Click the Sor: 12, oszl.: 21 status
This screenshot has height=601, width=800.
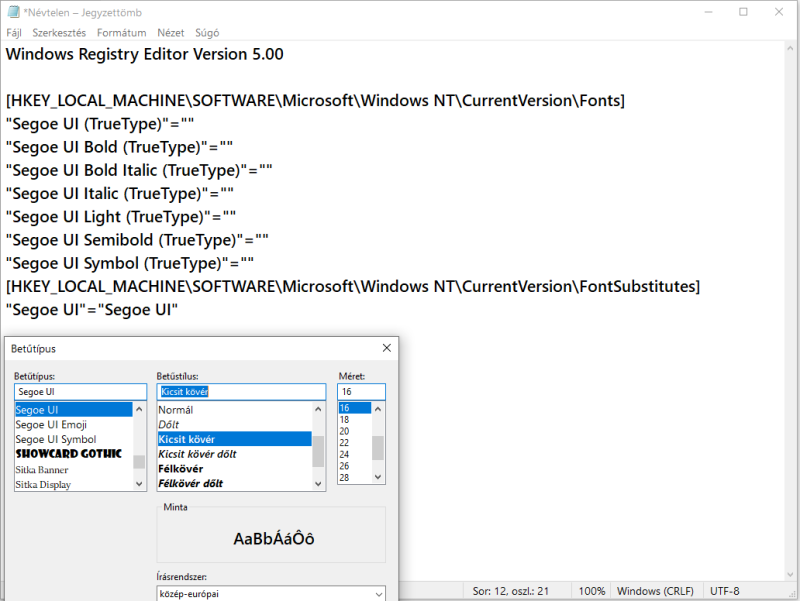(511, 591)
